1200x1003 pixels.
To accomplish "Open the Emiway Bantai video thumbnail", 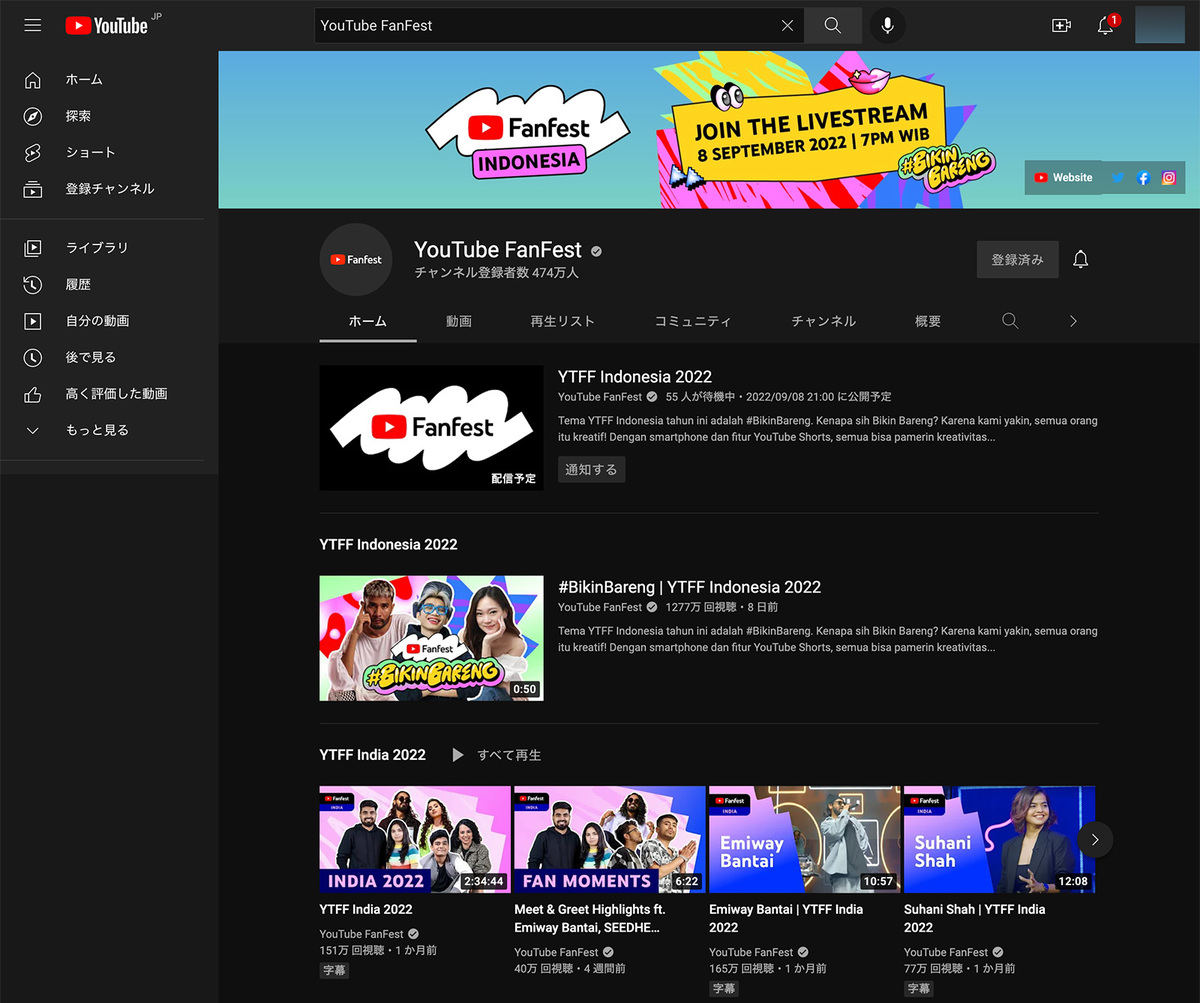I will click(804, 839).
